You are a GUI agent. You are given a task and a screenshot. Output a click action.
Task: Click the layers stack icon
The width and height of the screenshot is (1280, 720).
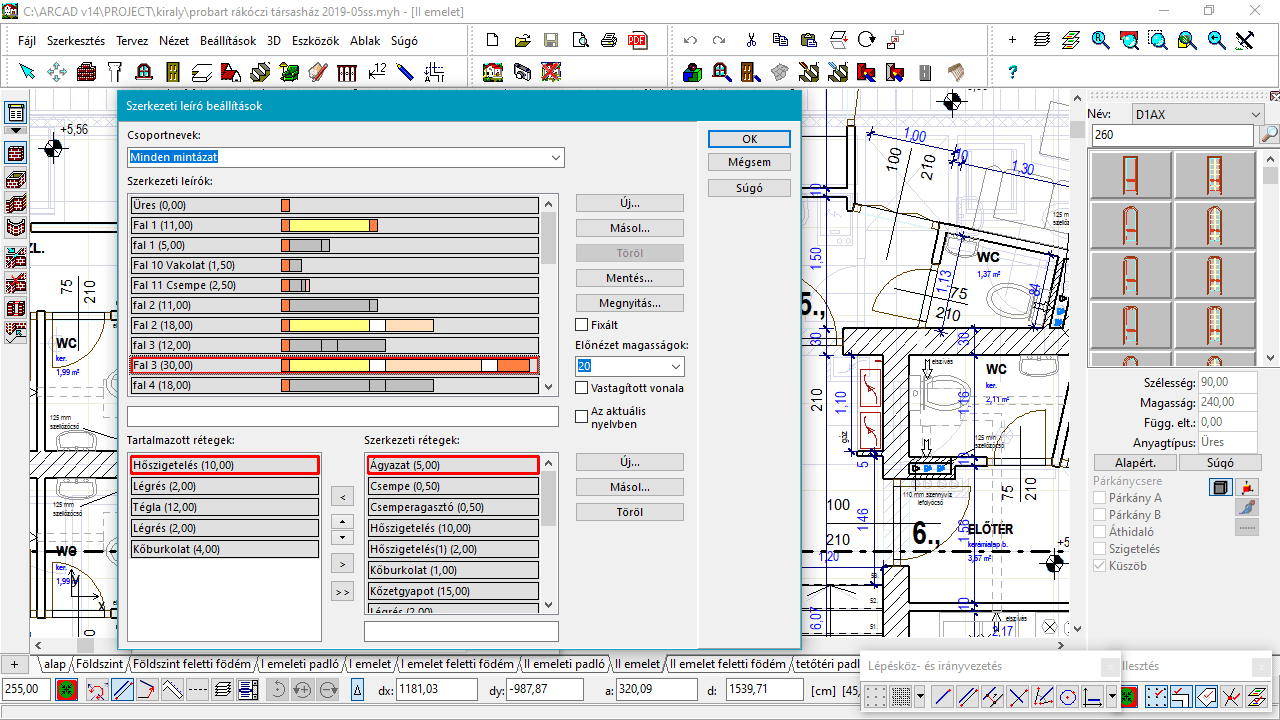pyautogui.click(x=1042, y=41)
